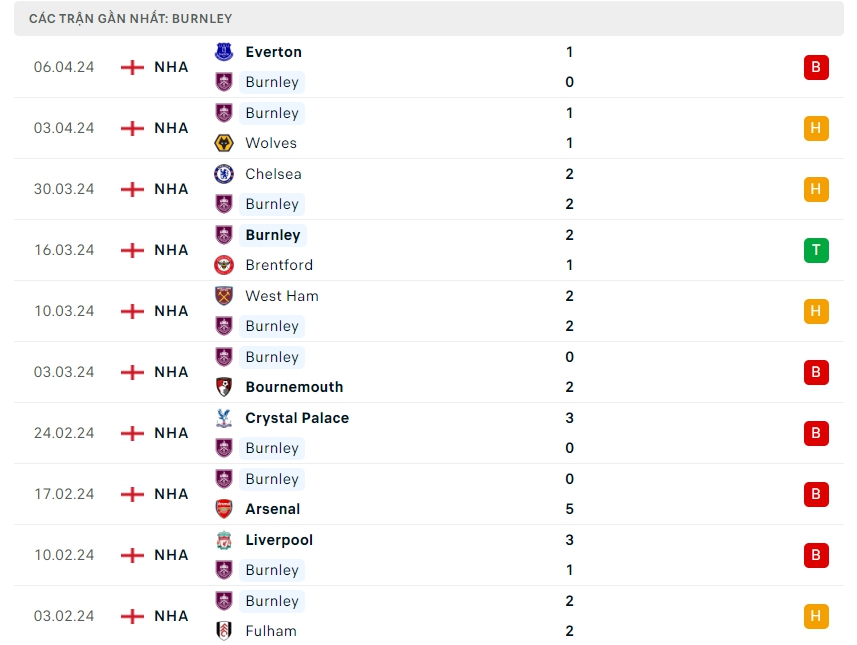Screen dimensions: 857x645
Task: Open the Bournemouth team link
Action: click(294, 387)
